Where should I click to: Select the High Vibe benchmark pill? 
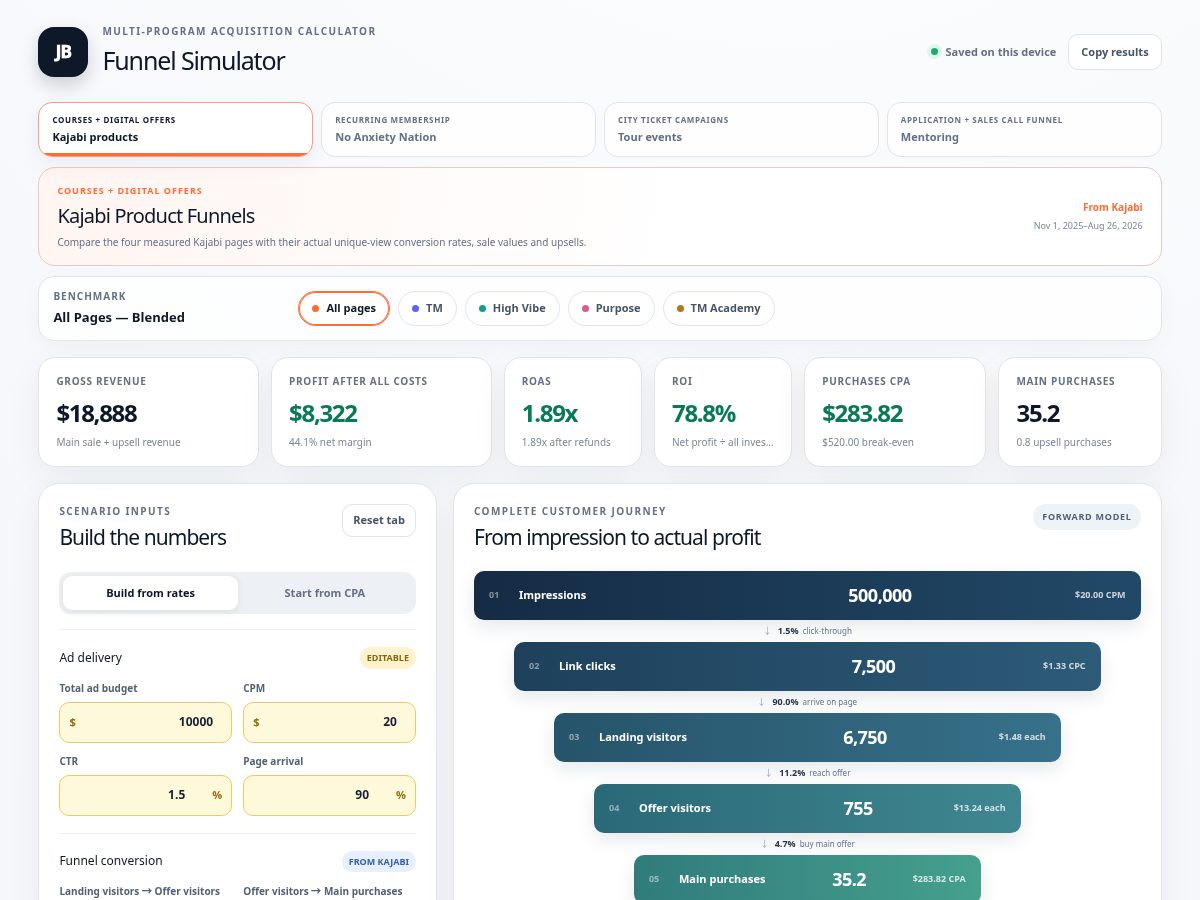[512, 308]
